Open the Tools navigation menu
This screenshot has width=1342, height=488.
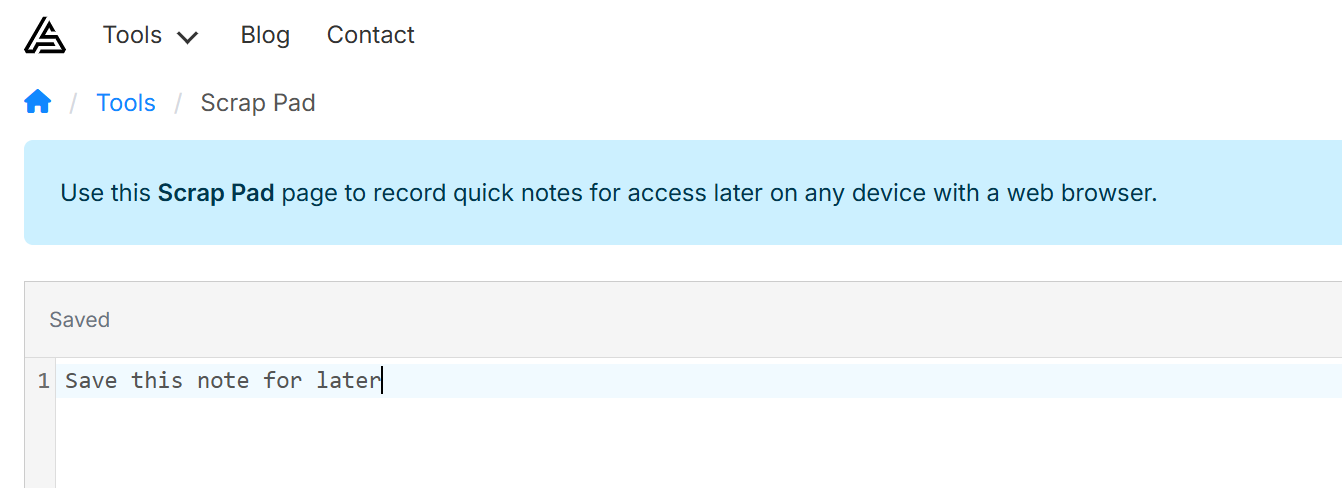pyautogui.click(x=132, y=35)
